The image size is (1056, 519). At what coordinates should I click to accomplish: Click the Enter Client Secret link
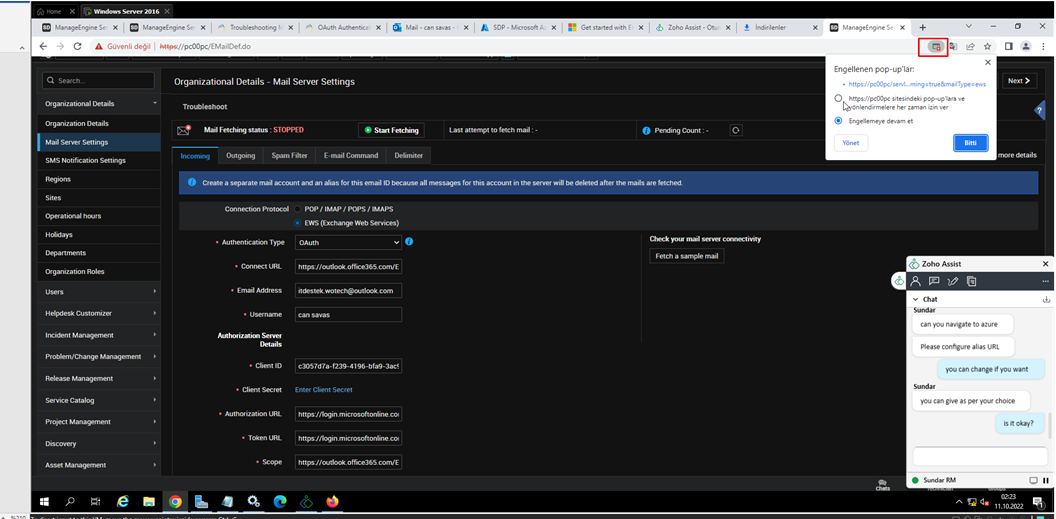(x=323, y=390)
